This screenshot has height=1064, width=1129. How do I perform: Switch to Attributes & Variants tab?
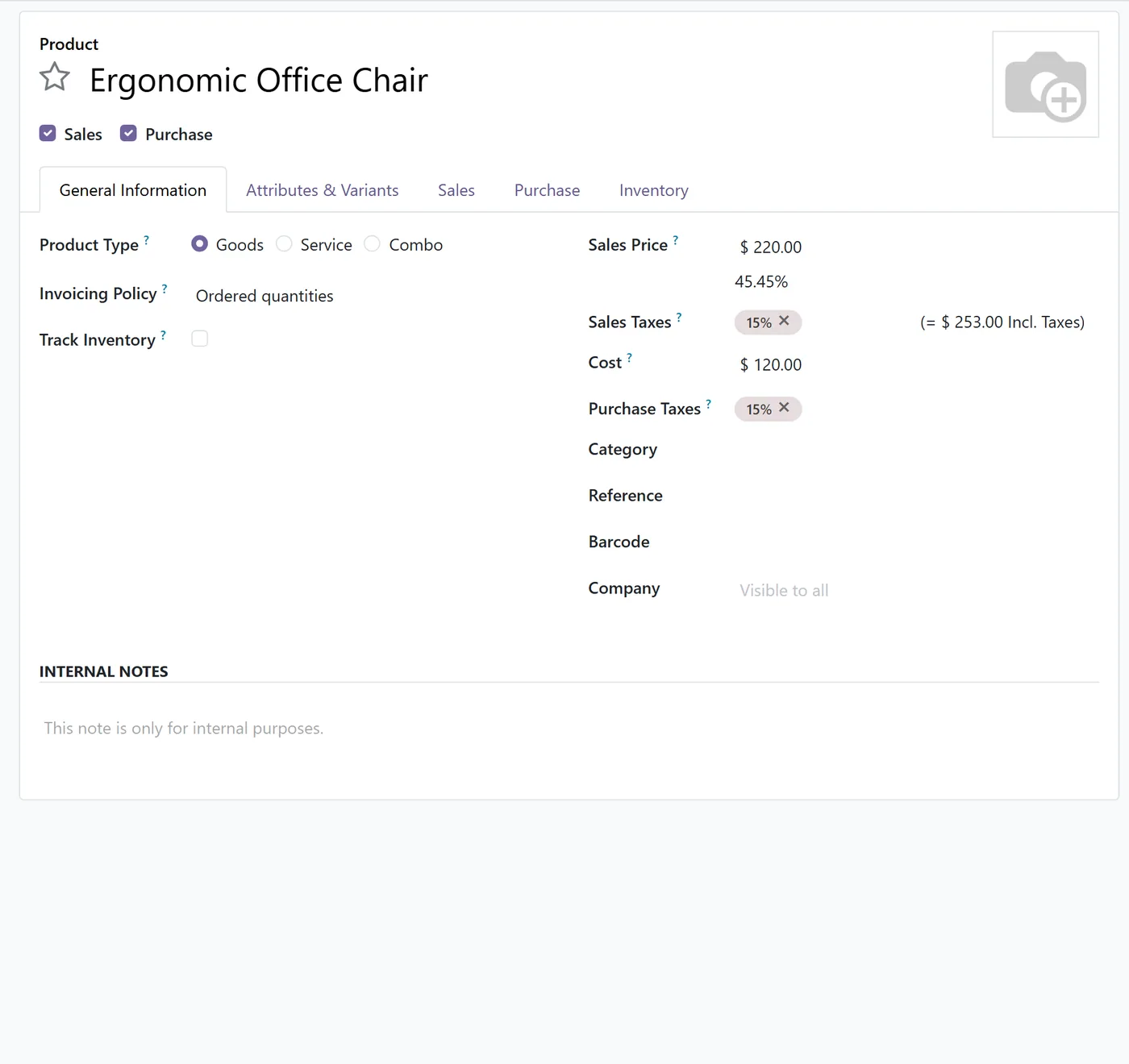coord(322,190)
